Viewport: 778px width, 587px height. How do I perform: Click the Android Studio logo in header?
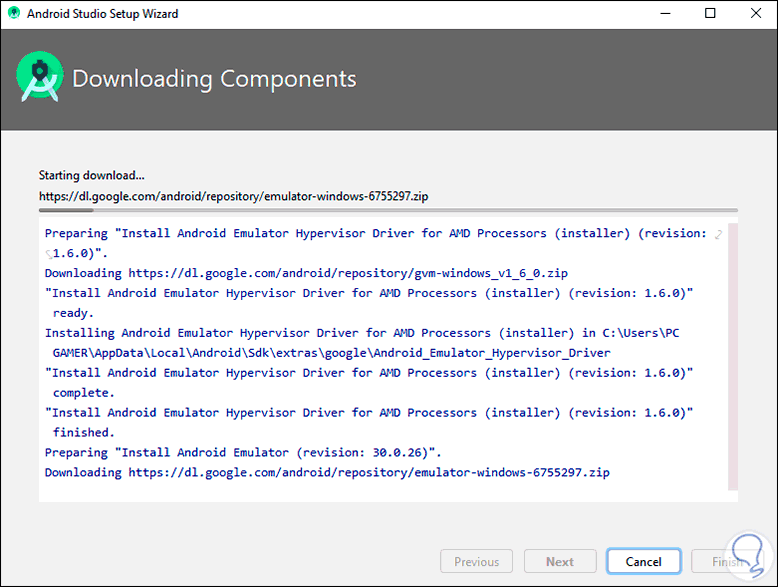[x=39, y=79]
